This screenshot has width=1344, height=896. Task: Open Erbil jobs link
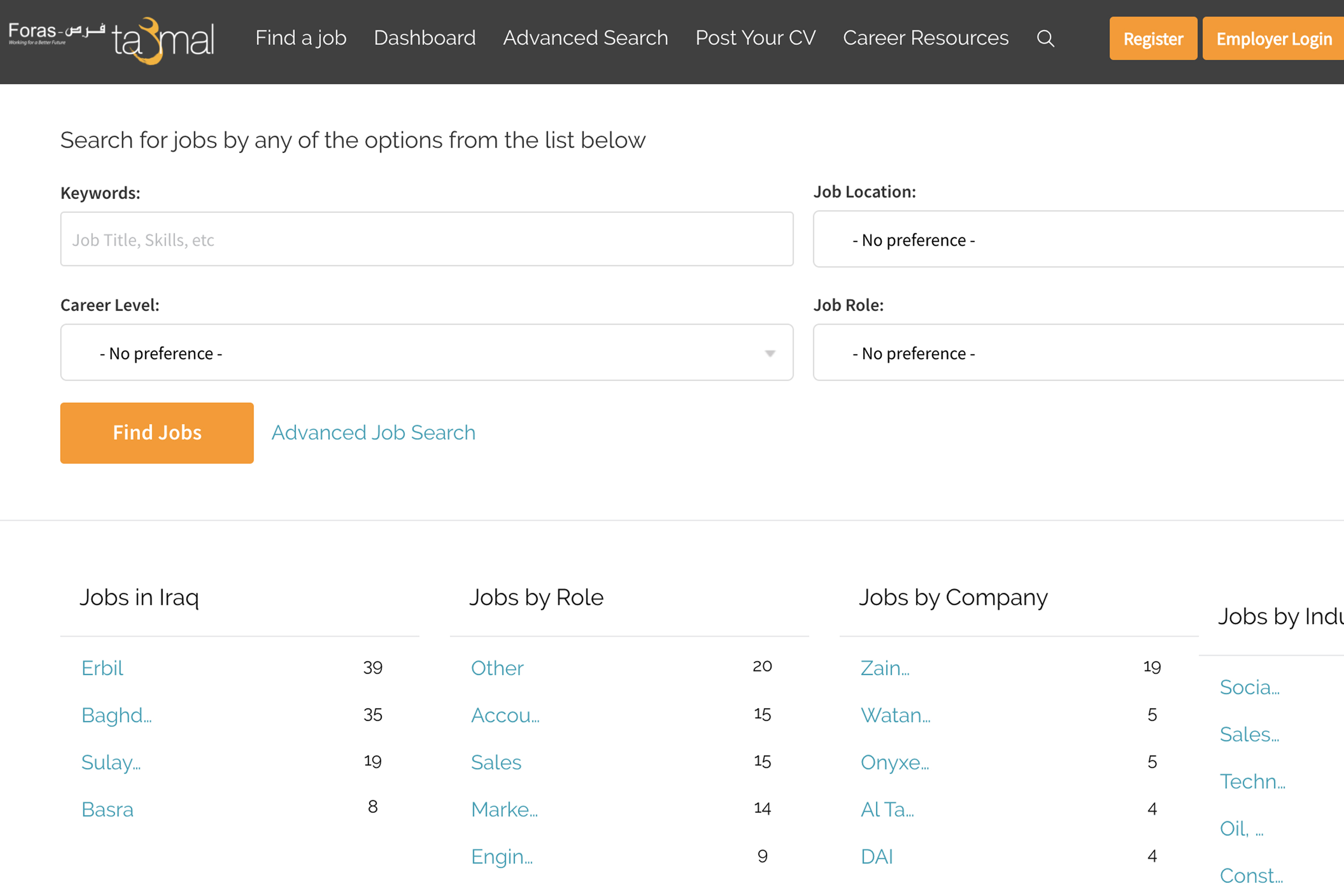[x=102, y=668]
